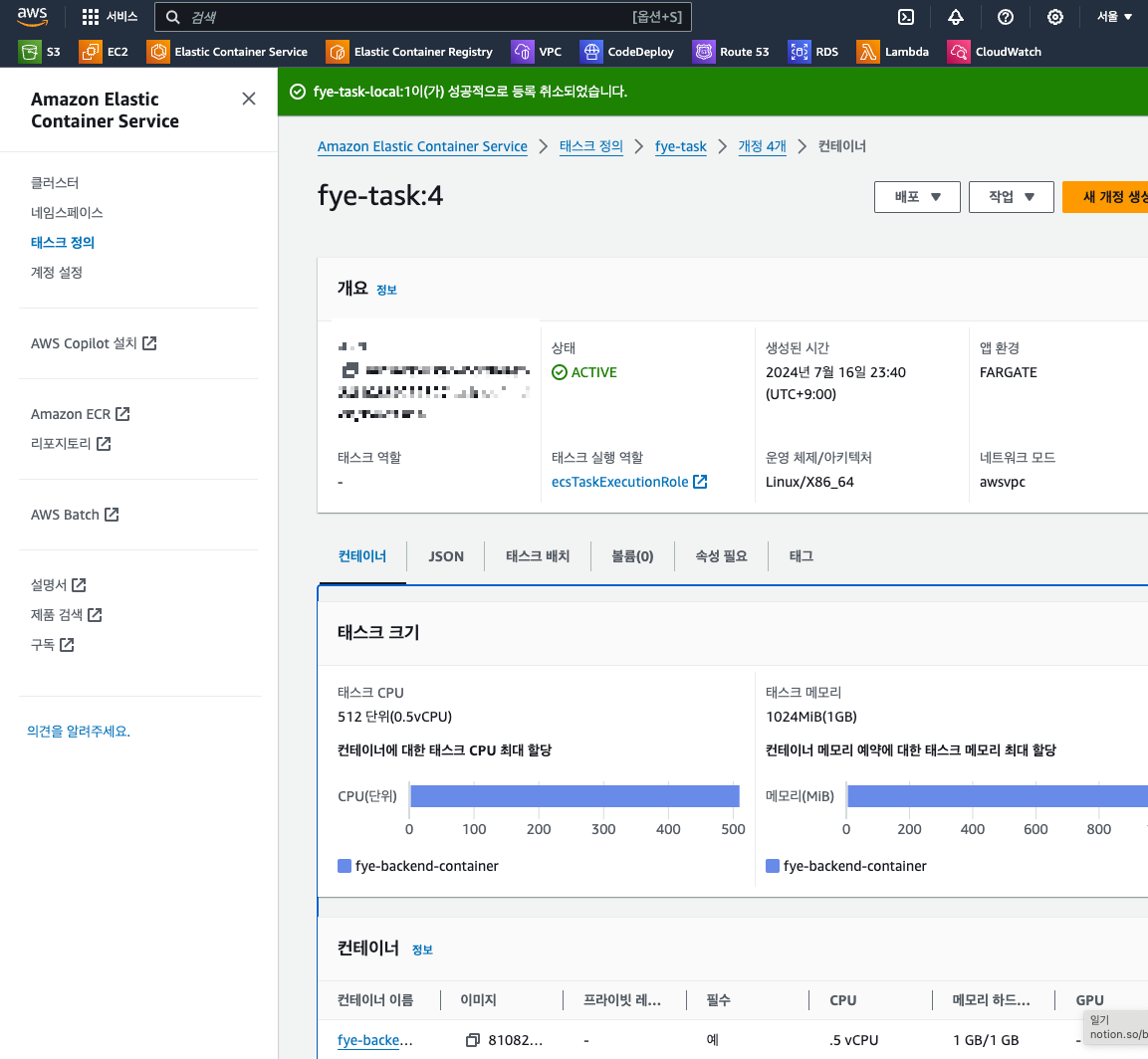Click the Route 53 shortcut icon
Screen dimensions: 1148x1059
(703, 51)
